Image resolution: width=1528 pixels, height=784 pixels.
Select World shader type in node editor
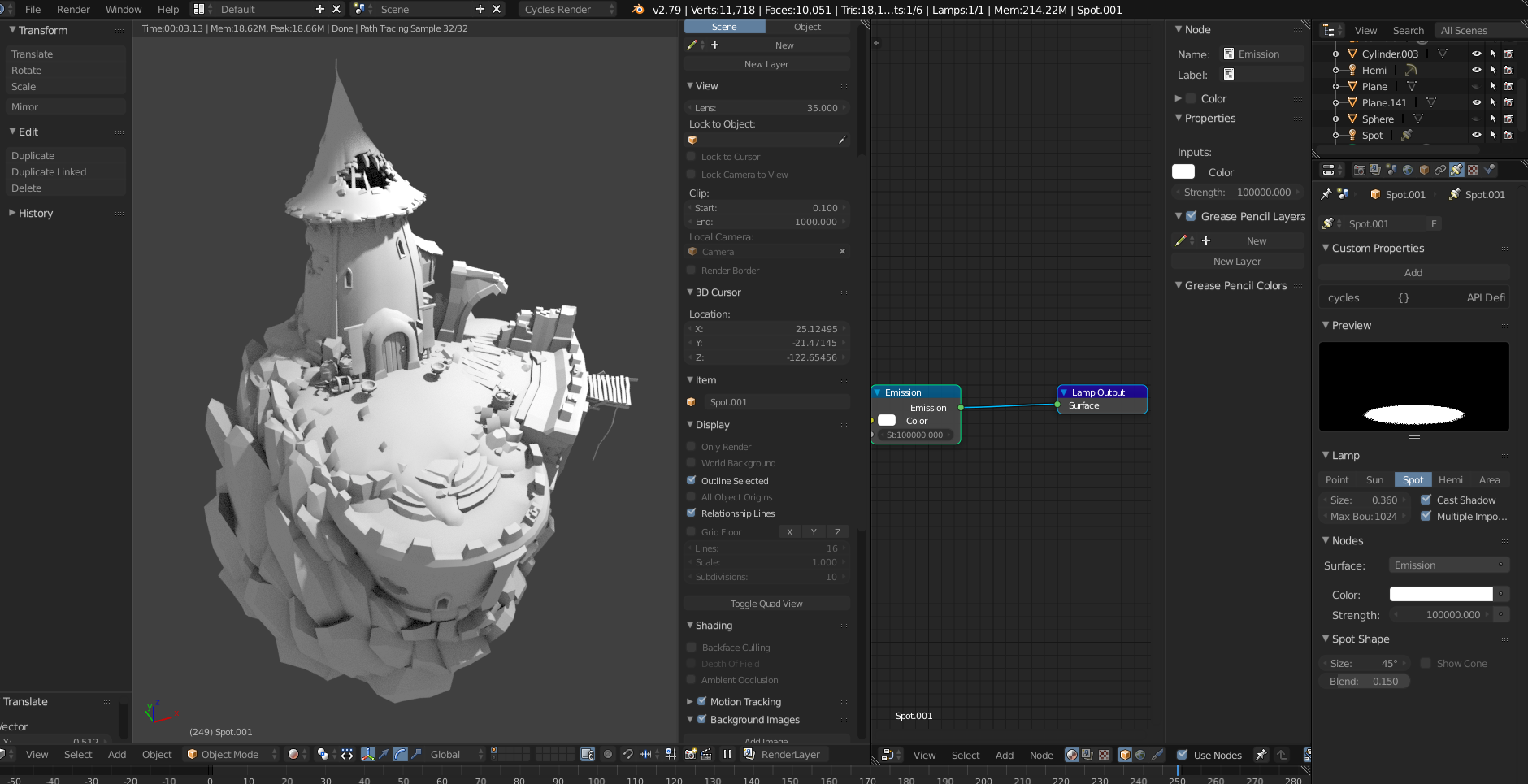[x=1140, y=755]
